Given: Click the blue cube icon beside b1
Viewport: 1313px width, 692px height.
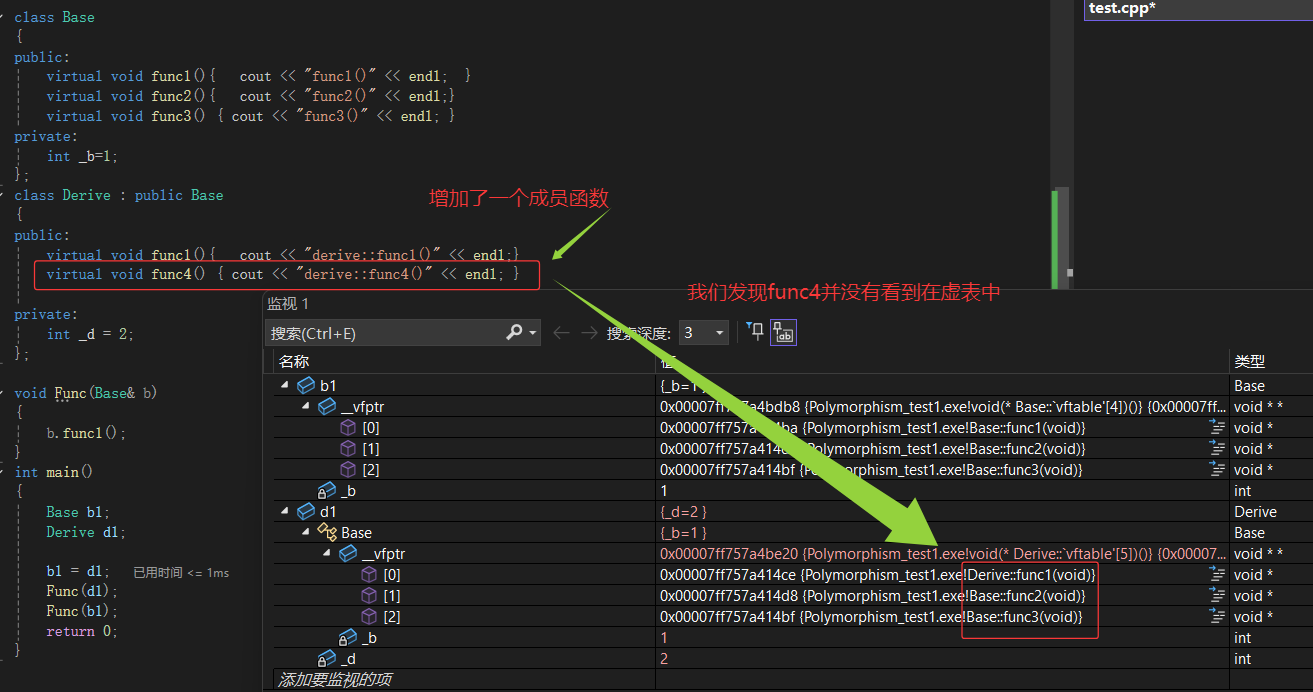Looking at the screenshot, I should [306, 385].
